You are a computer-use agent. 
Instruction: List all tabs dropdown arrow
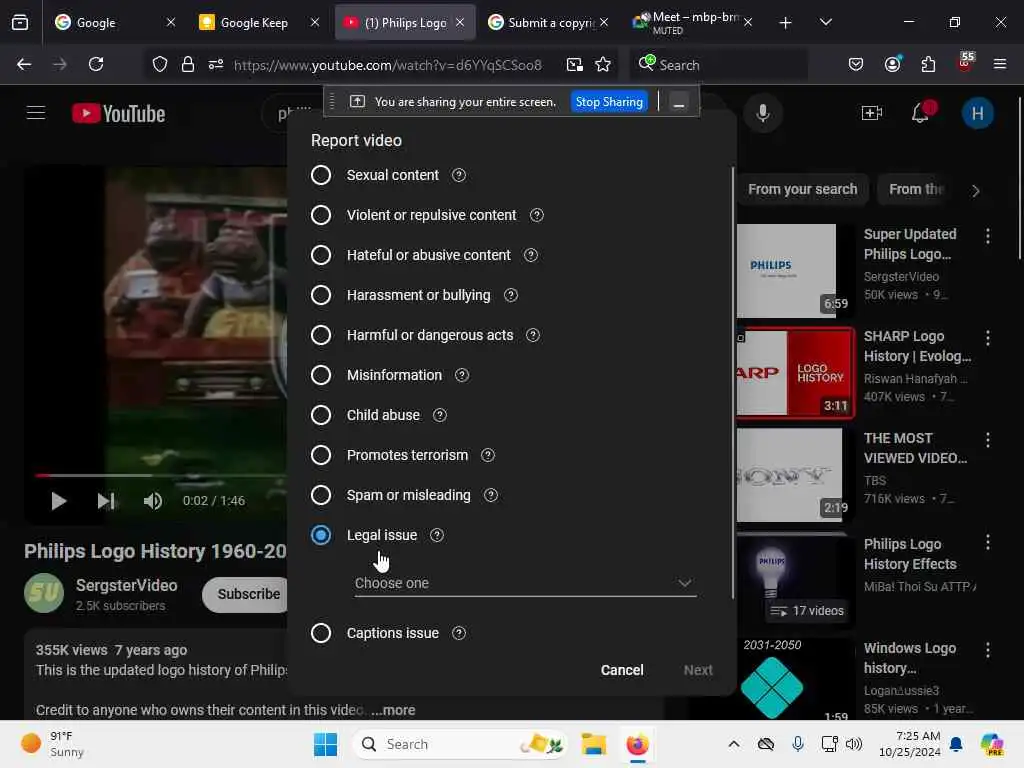click(825, 22)
